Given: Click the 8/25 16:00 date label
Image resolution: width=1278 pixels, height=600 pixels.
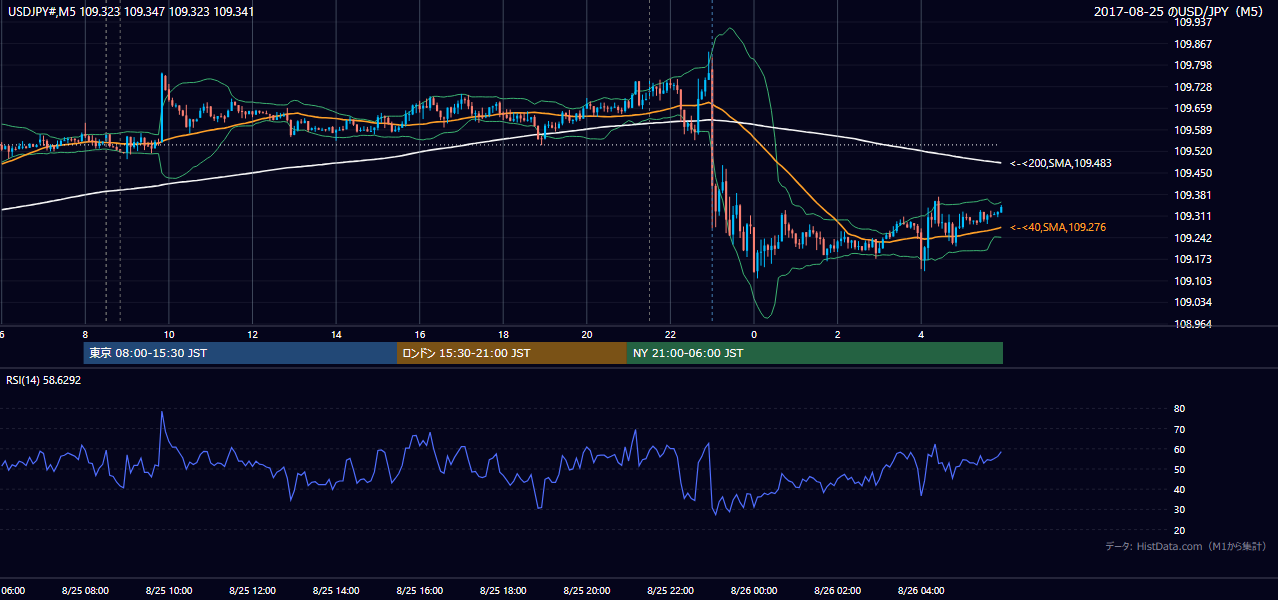Looking at the screenshot, I should point(419,590).
